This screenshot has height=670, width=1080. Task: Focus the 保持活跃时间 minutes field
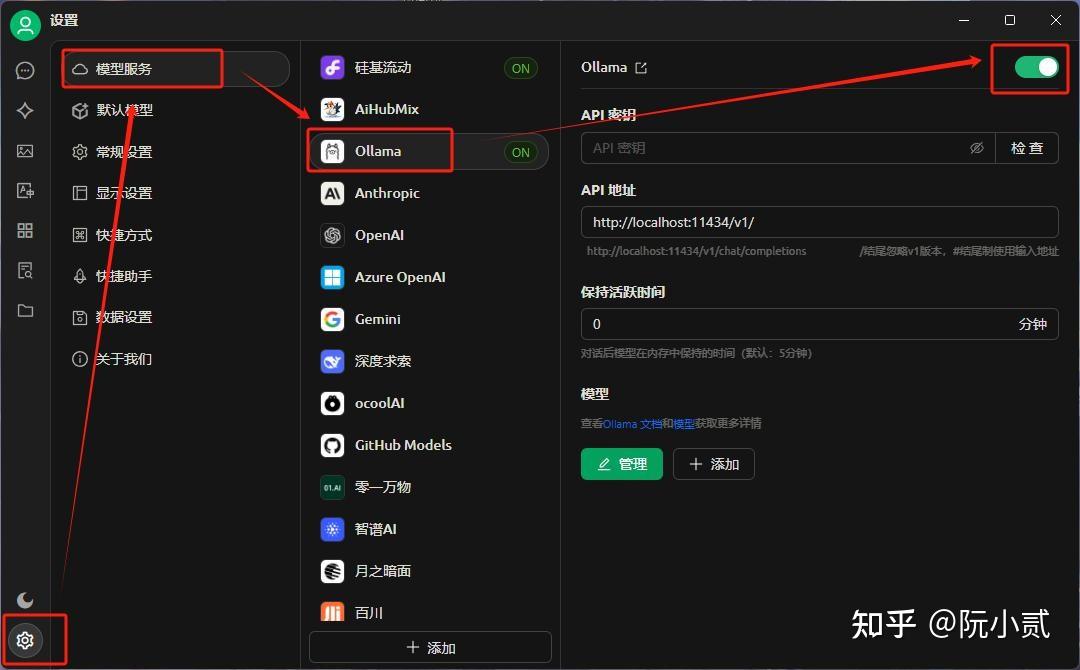click(820, 324)
